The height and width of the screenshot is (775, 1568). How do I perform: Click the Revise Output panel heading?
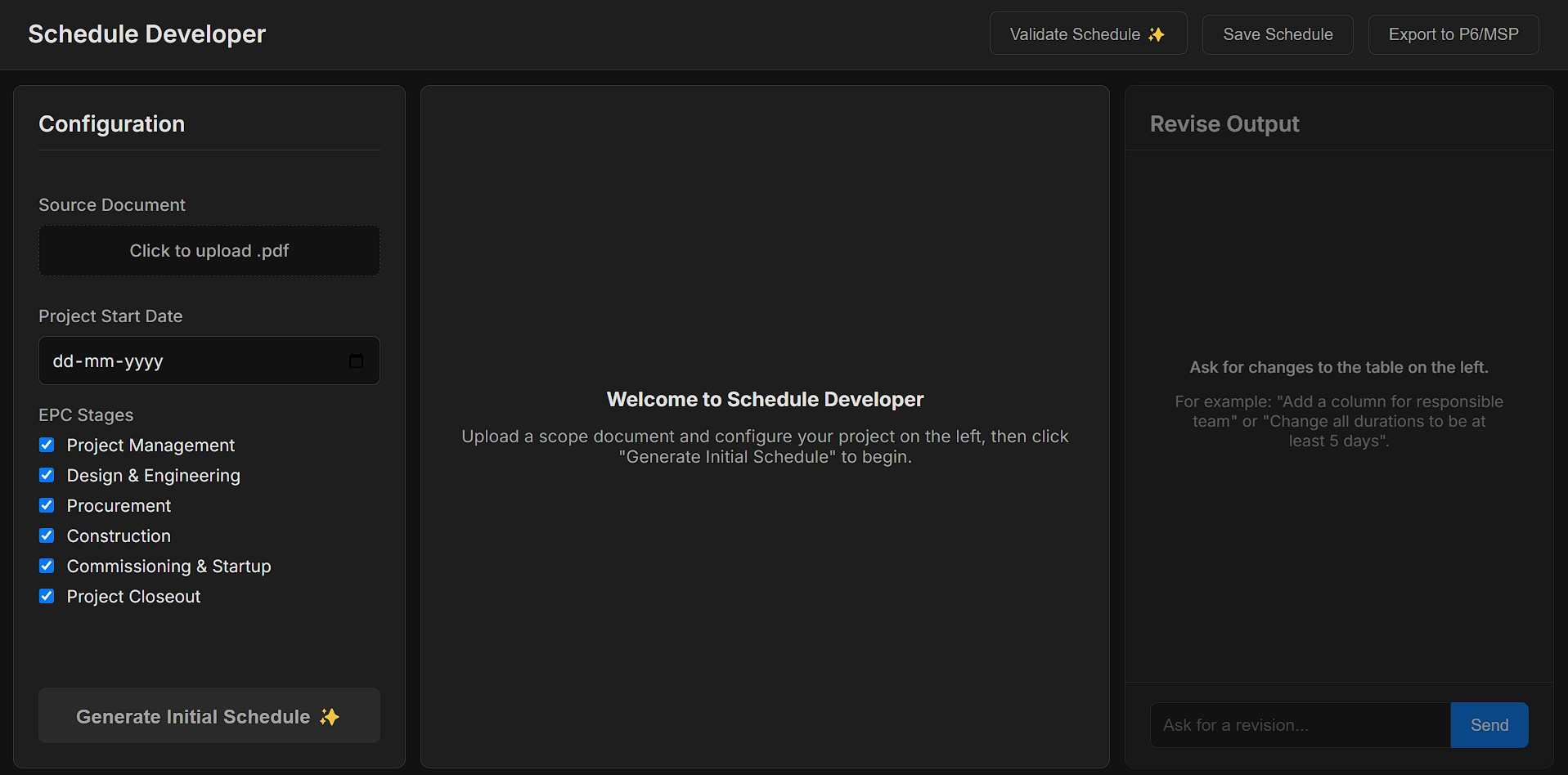pyautogui.click(x=1224, y=124)
